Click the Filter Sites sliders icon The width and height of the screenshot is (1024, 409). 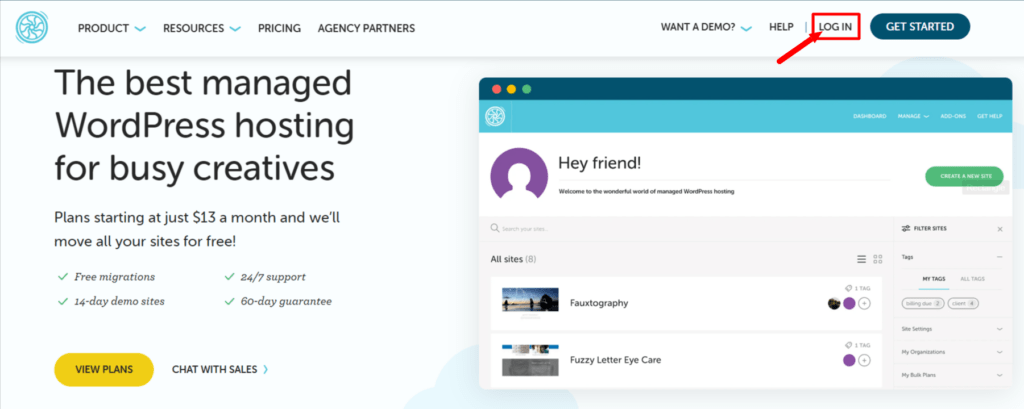click(906, 229)
